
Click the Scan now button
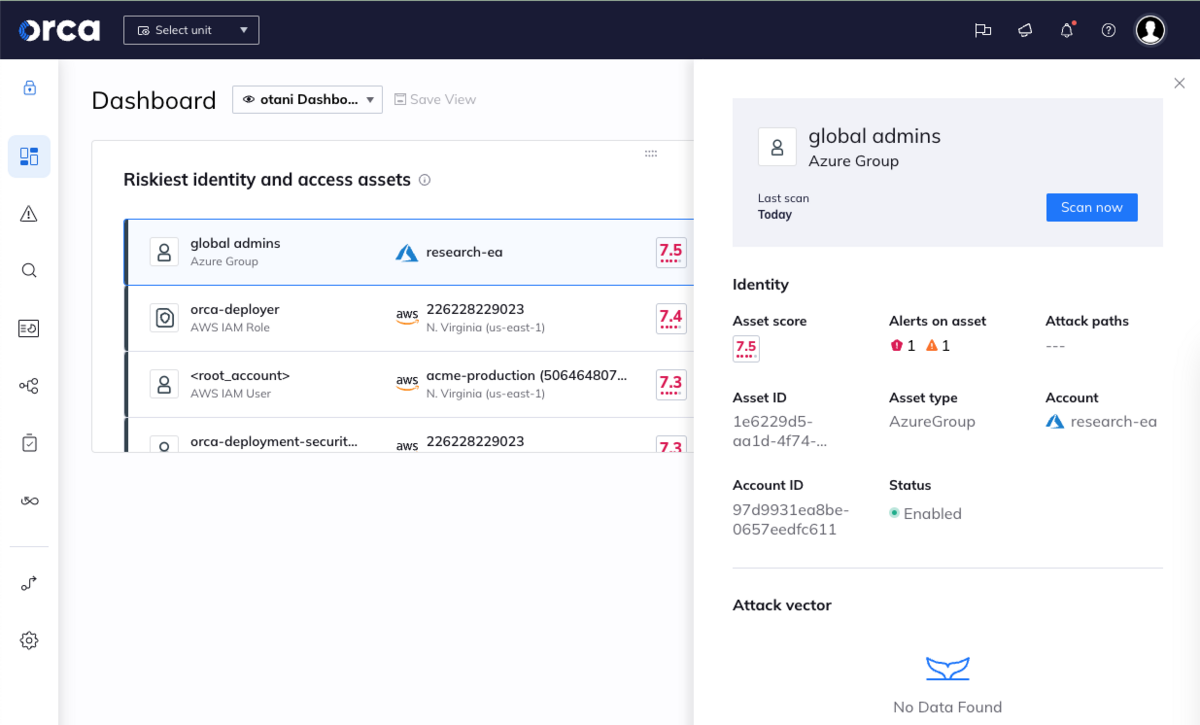click(1092, 207)
